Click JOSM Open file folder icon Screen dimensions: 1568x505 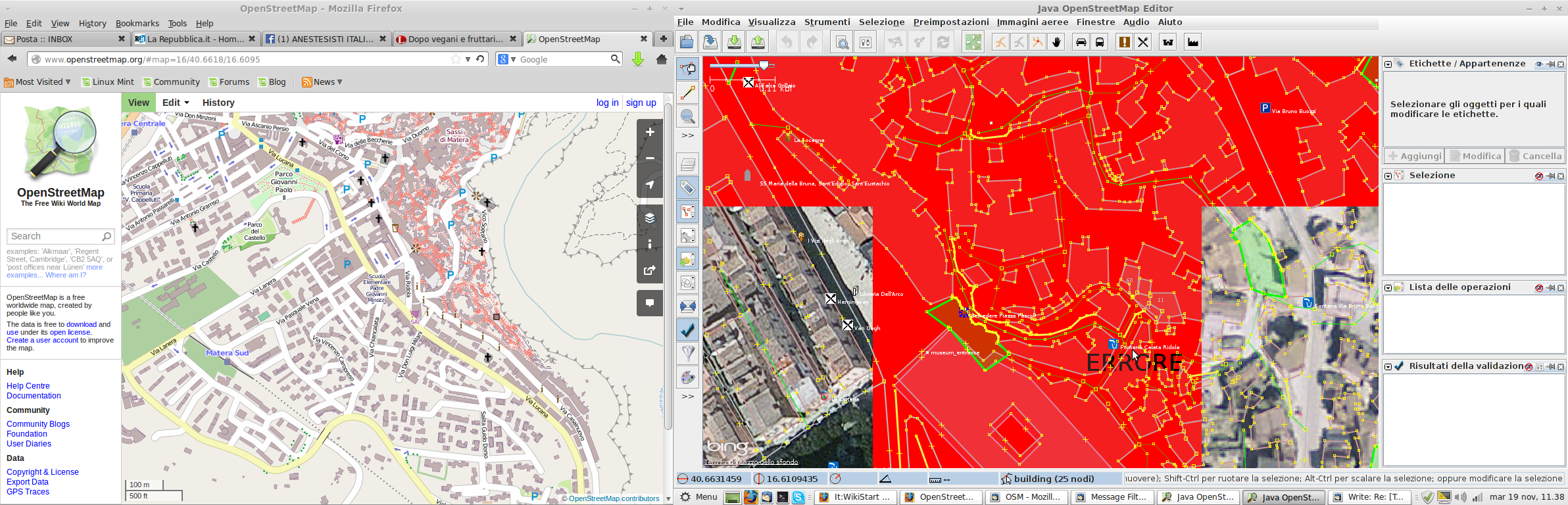[687, 42]
